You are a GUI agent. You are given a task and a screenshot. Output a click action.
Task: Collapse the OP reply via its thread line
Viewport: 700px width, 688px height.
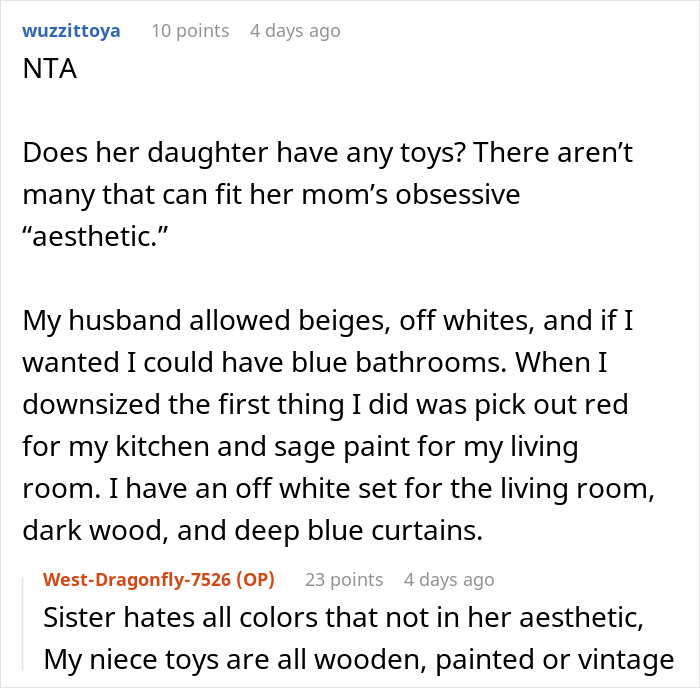click(x=27, y=628)
